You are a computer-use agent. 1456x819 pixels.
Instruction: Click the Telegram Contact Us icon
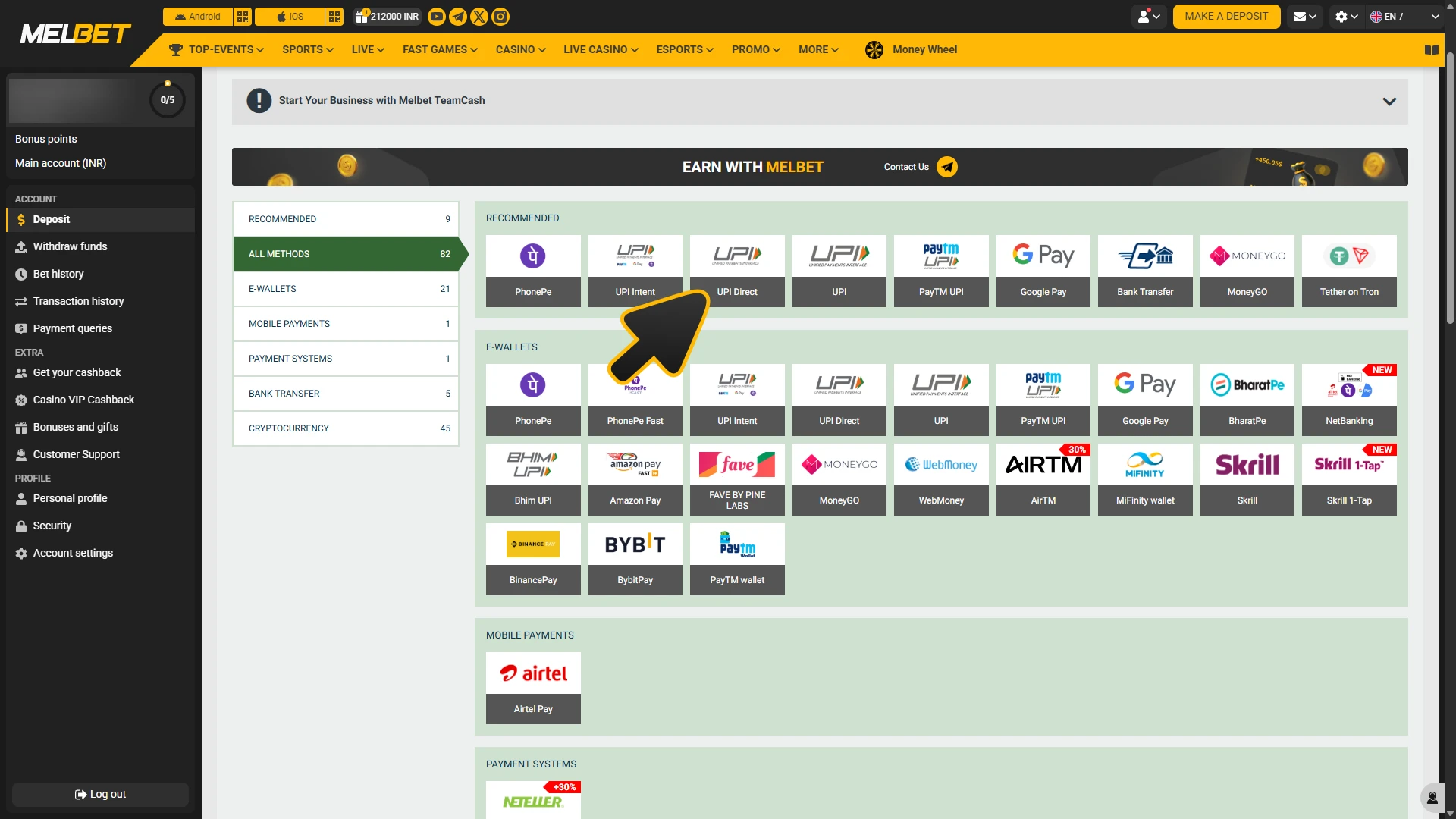pos(947,167)
